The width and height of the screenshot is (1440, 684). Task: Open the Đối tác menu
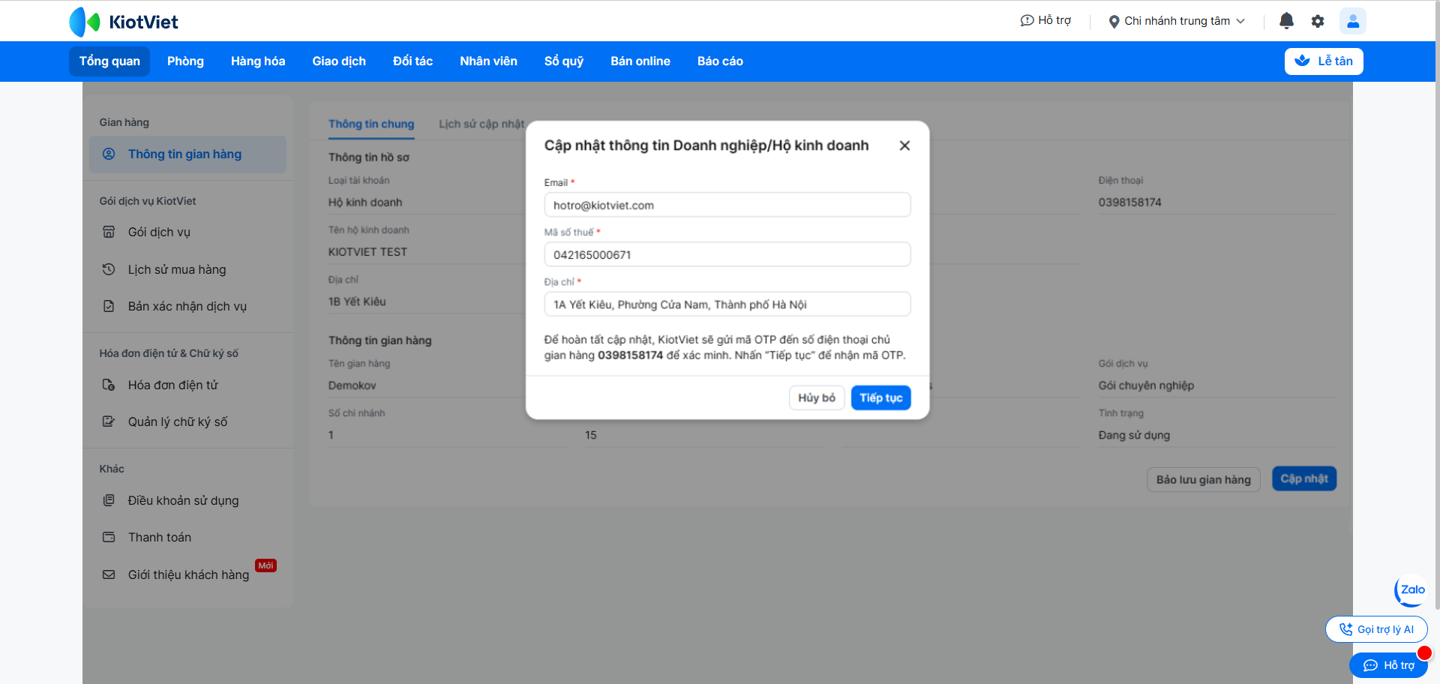pyautogui.click(x=413, y=61)
